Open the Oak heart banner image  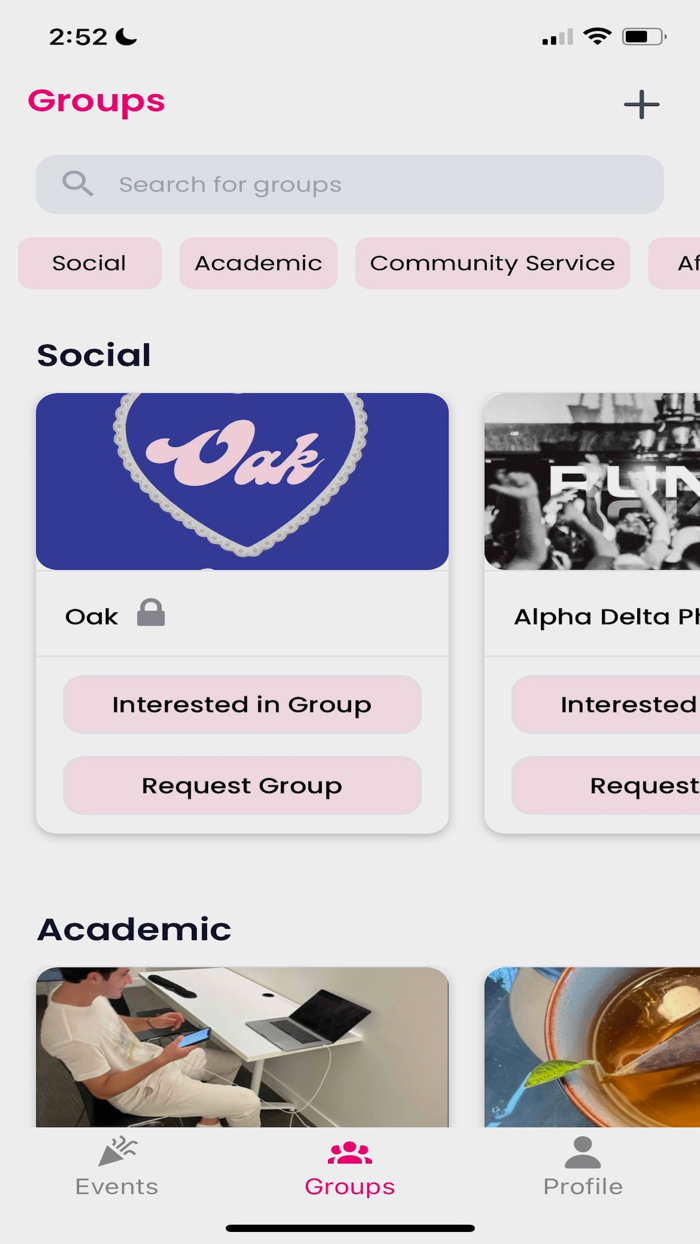pyautogui.click(x=242, y=481)
